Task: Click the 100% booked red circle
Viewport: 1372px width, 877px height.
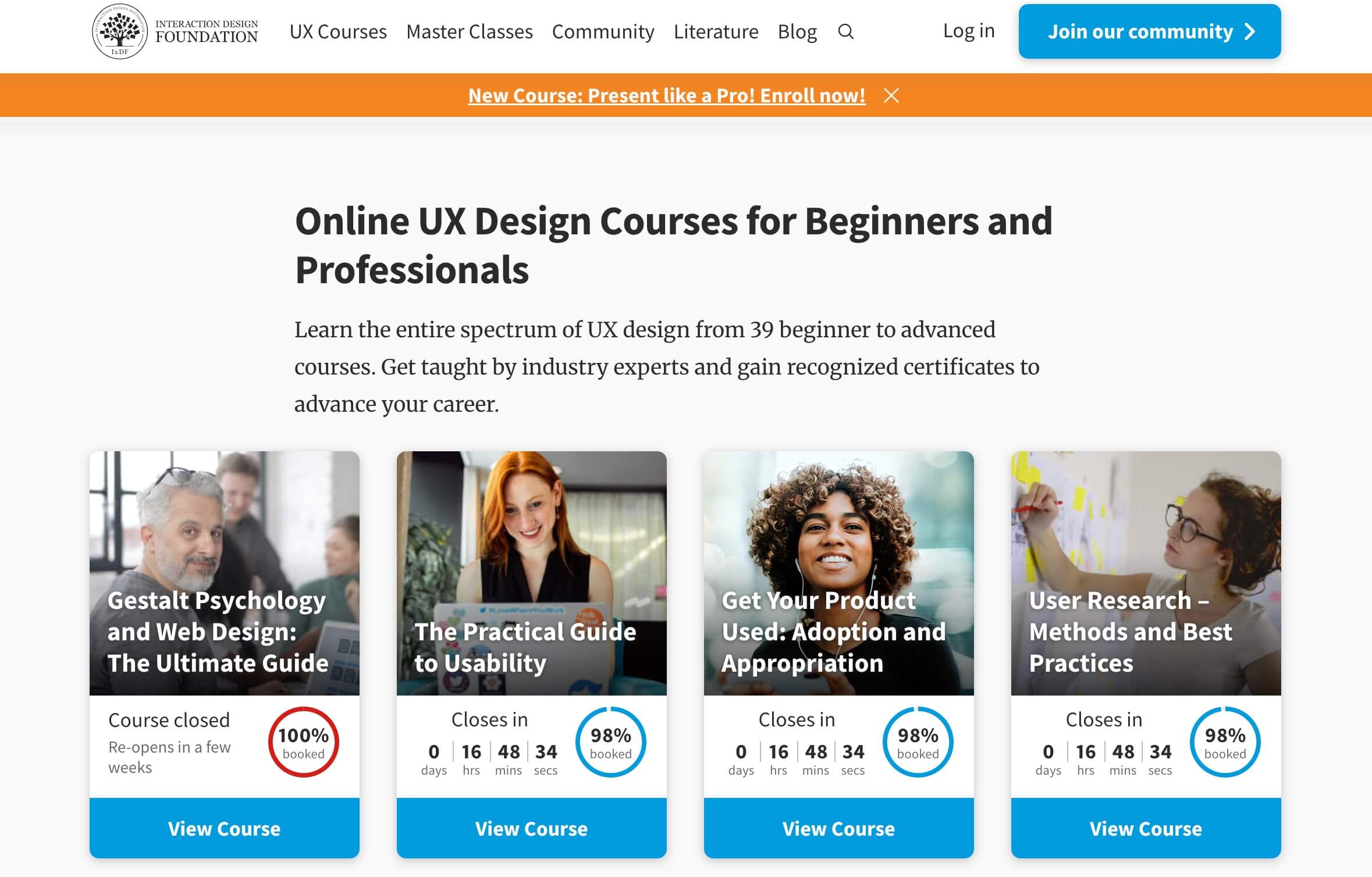Action: point(304,742)
